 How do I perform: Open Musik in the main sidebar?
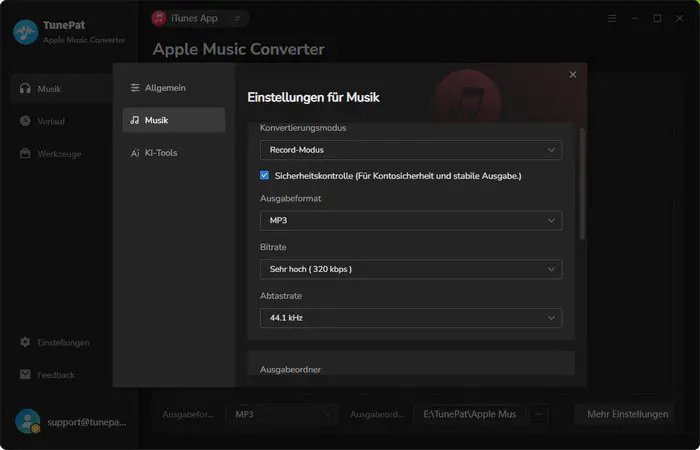(x=61, y=88)
